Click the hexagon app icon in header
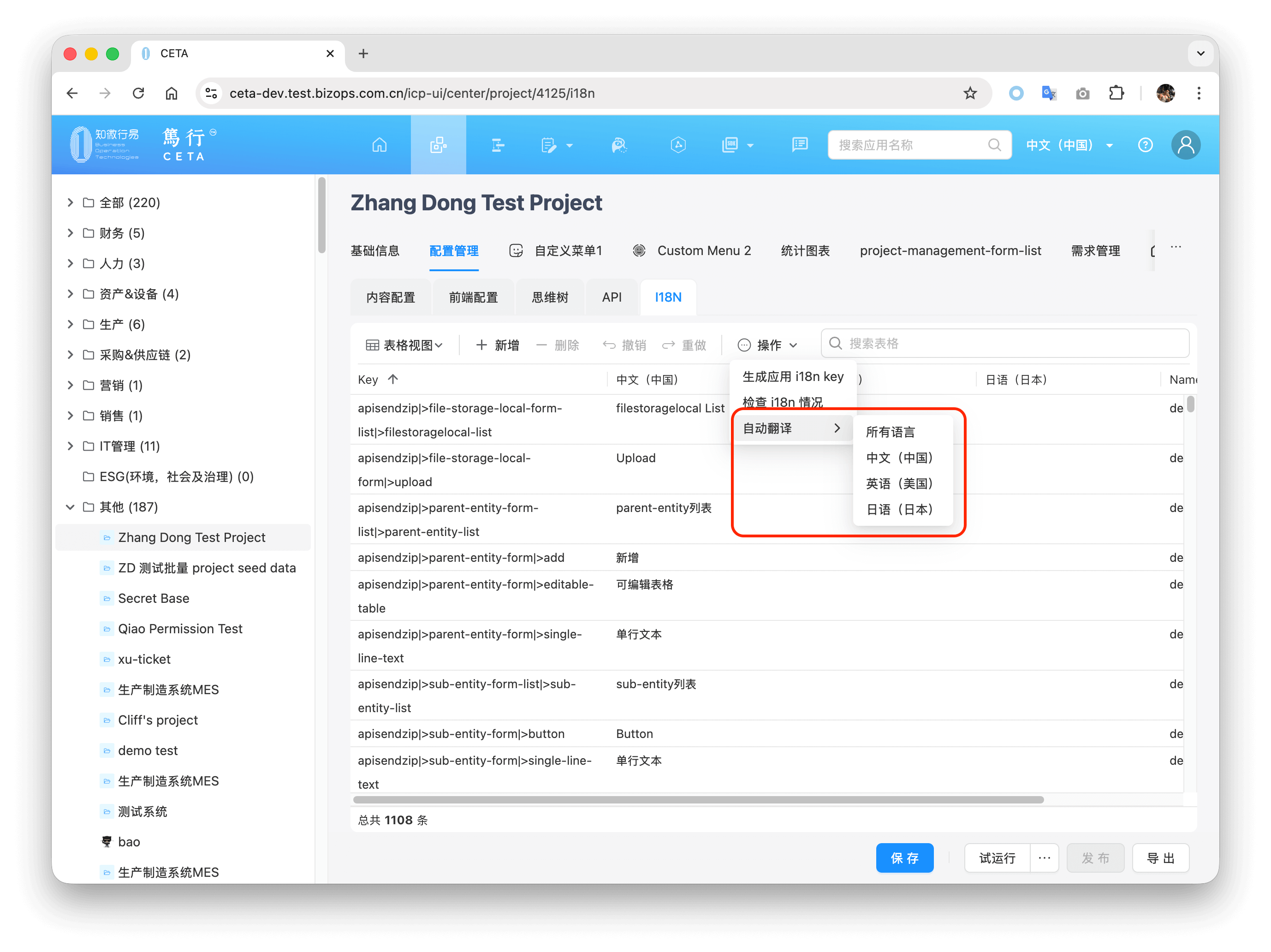Screen dimensions: 1271x952 [x=678, y=145]
